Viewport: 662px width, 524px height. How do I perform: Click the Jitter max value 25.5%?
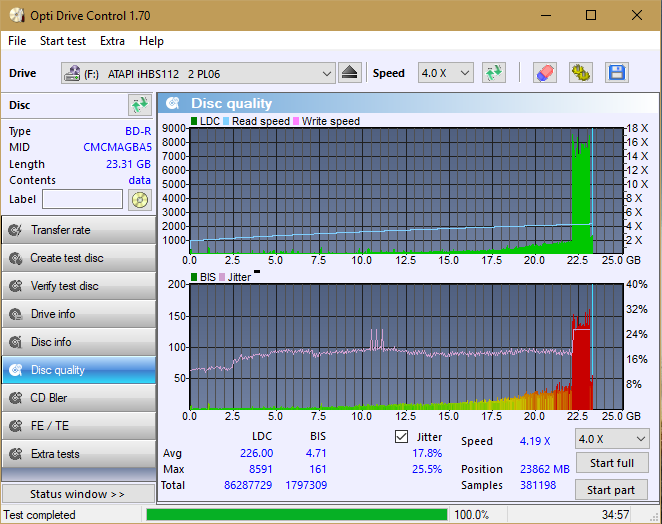pyautogui.click(x=427, y=469)
